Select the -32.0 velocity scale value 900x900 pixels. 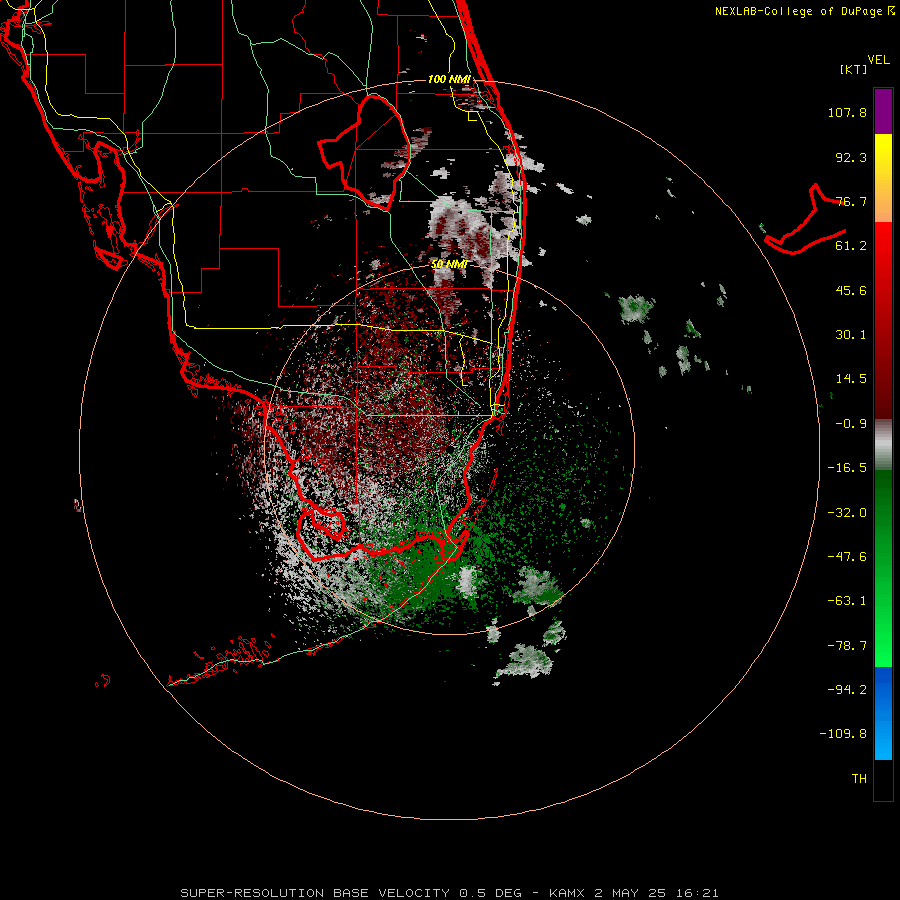pyautogui.click(x=847, y=513)
